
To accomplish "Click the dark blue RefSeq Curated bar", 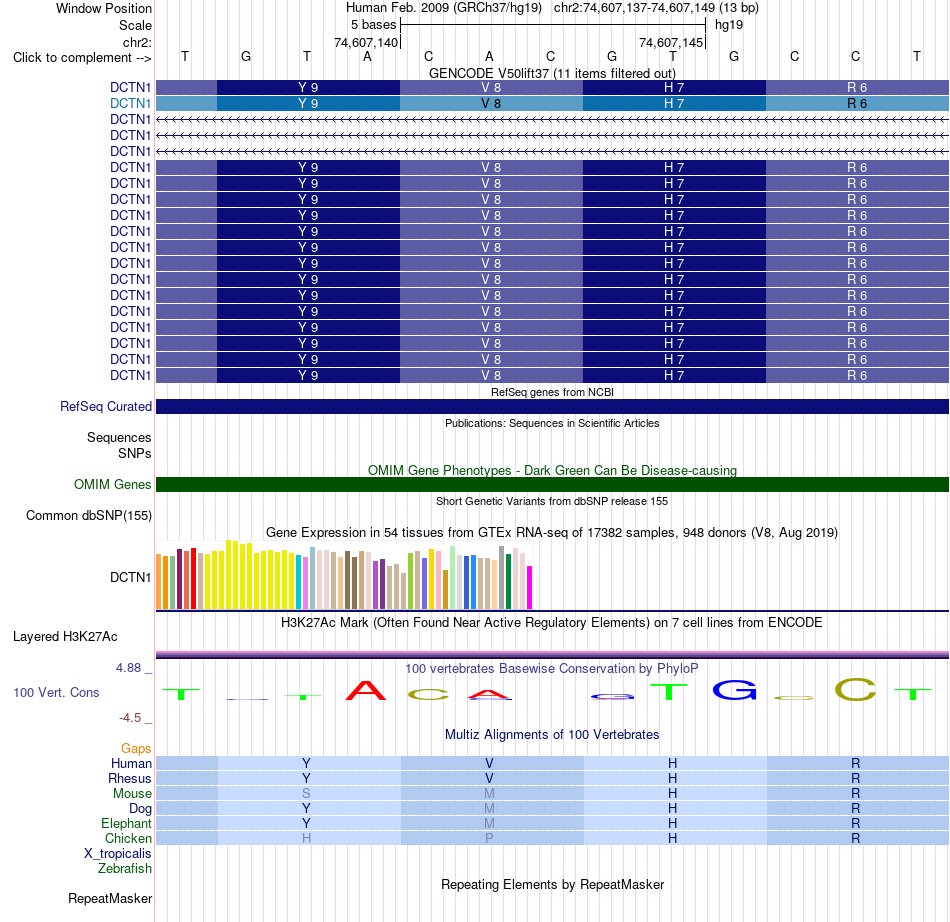I will point(552,406).
